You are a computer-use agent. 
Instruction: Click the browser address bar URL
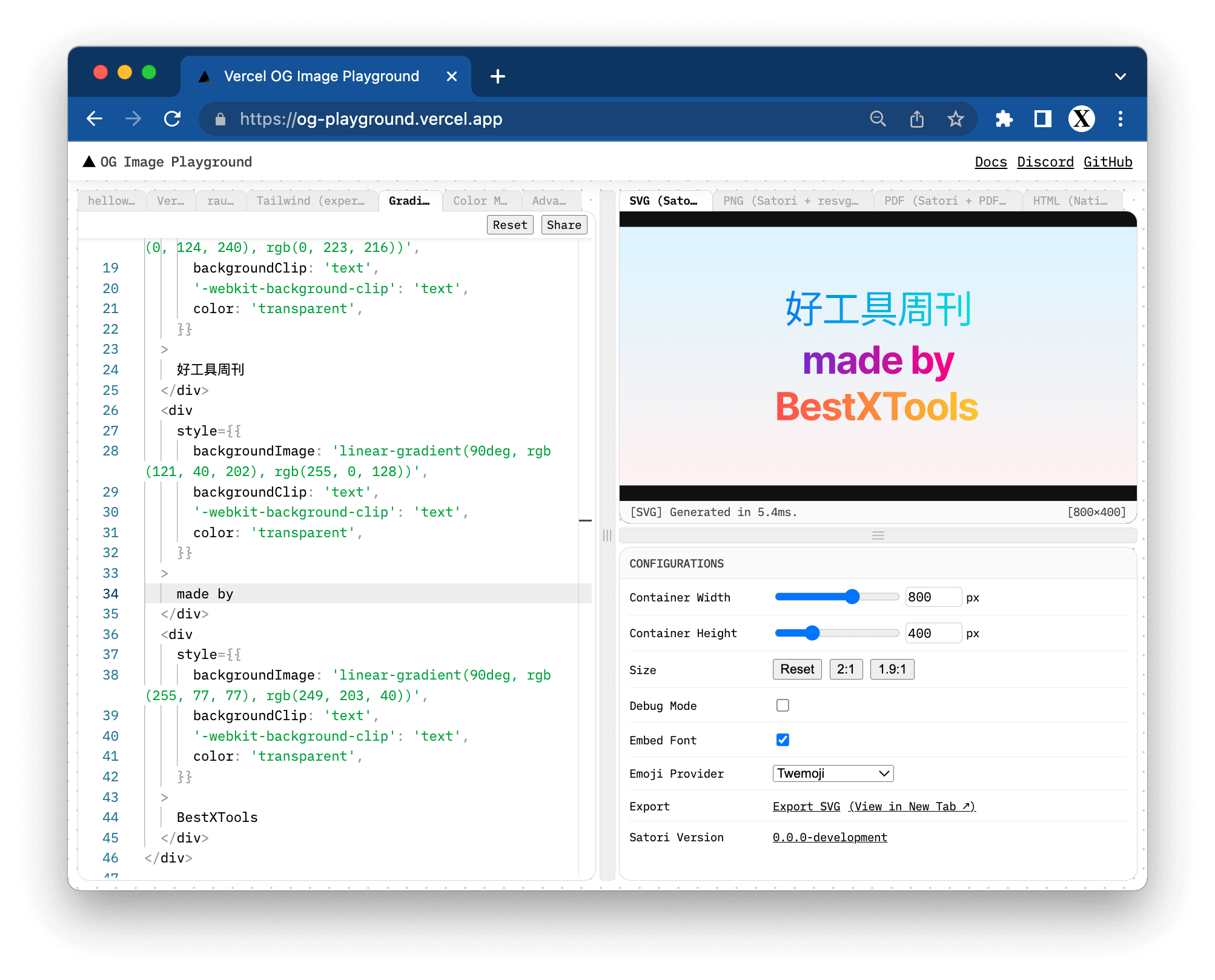(371, 119)
